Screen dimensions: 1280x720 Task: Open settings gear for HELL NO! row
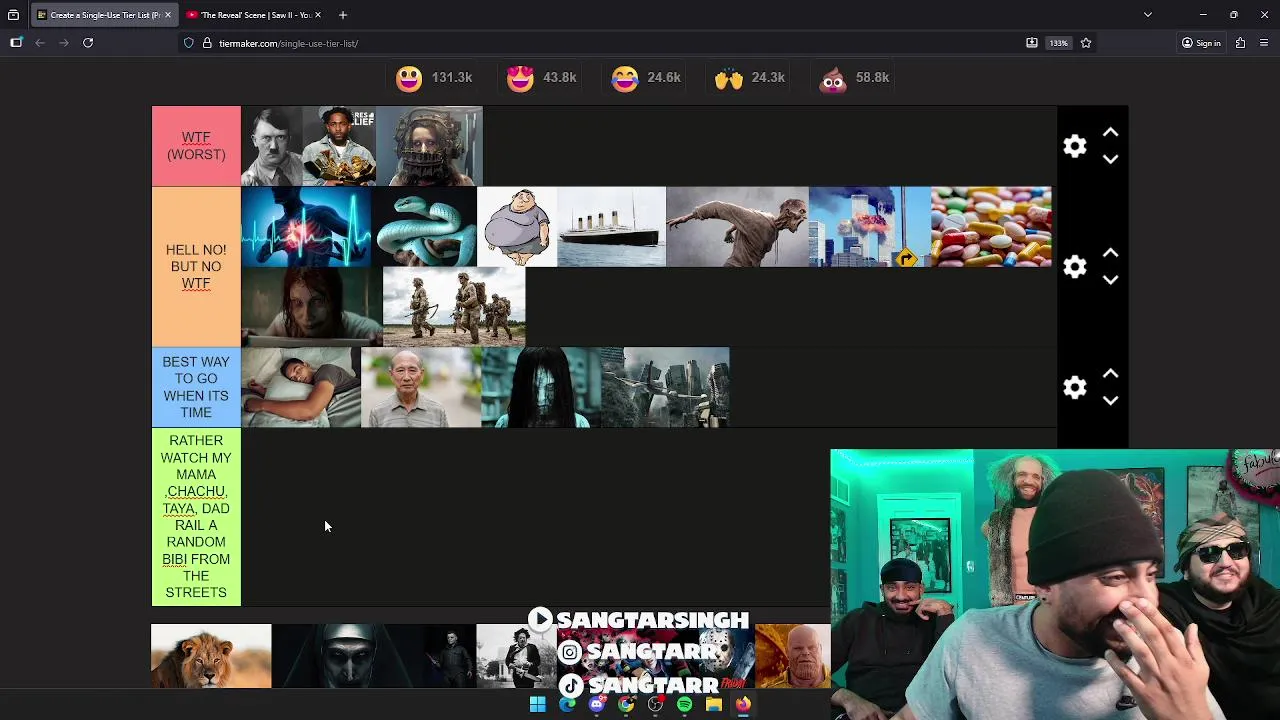click(1075, 266)
